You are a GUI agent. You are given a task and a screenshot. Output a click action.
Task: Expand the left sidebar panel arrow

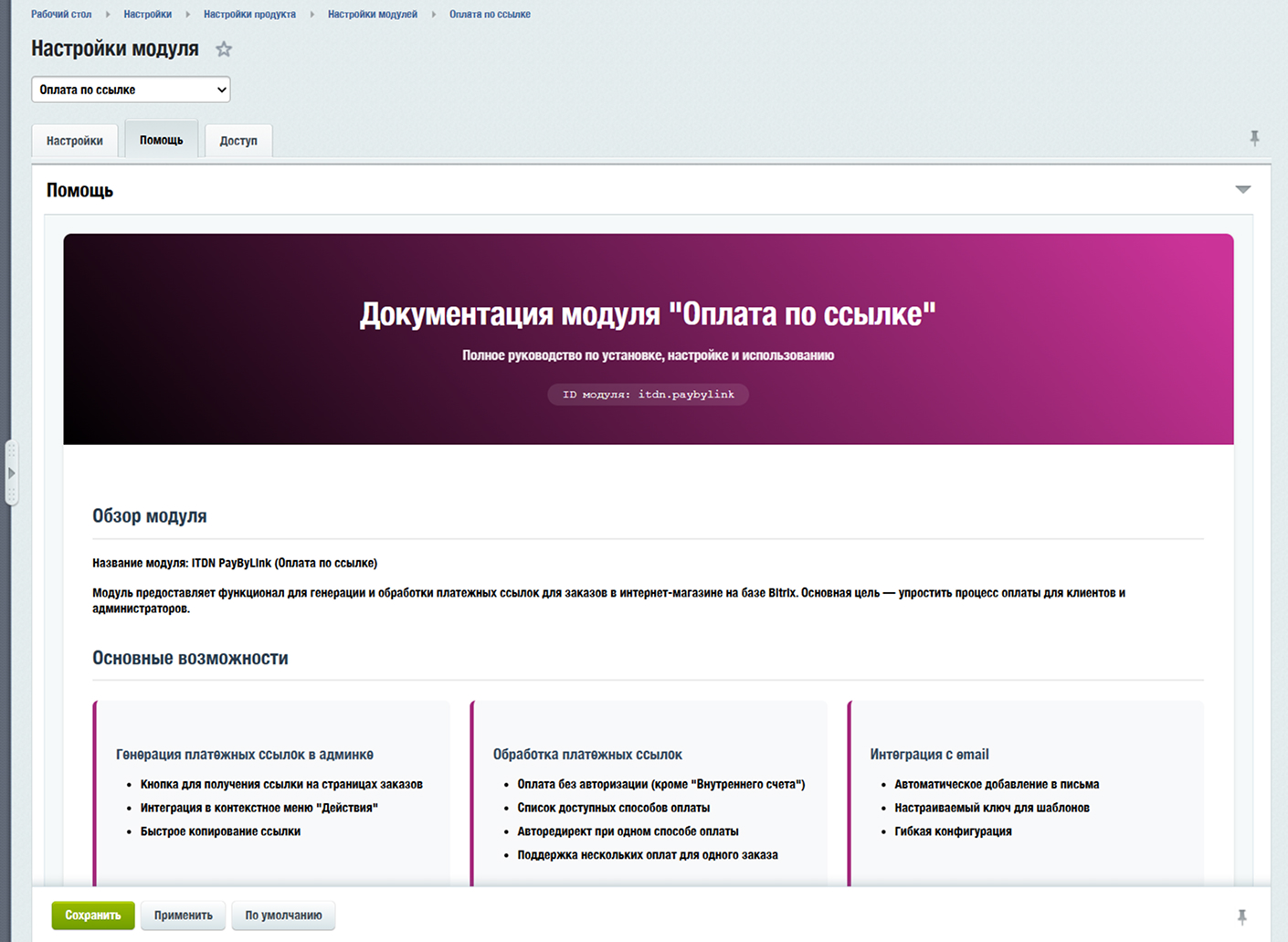[12, 473]
